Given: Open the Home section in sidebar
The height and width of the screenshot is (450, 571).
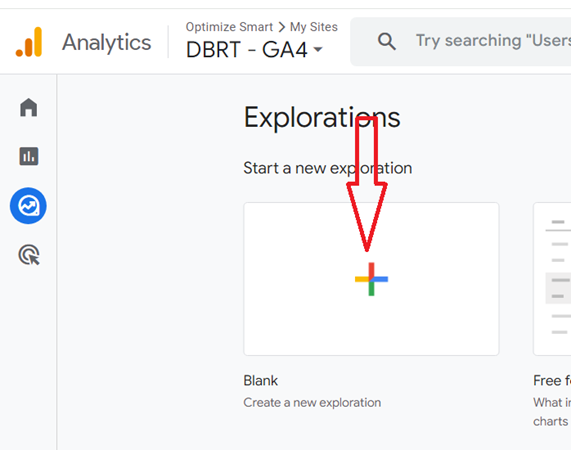Looking at the screenshot, I should [x=29, y=107].
